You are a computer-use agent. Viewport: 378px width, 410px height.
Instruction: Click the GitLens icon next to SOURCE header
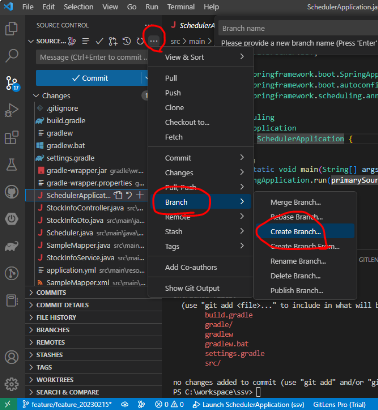[72, 41]
